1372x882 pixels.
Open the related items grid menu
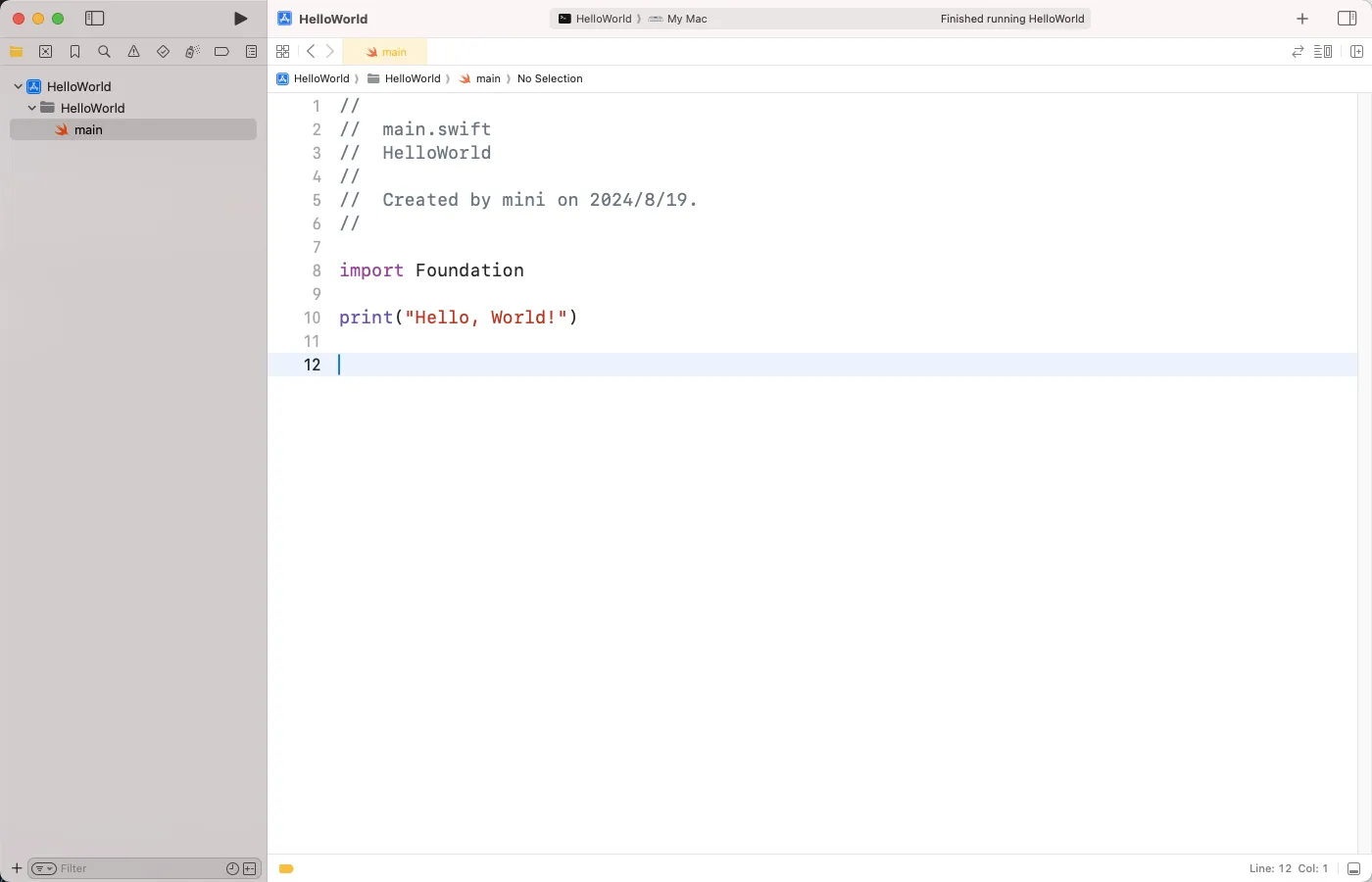pyautogui.click(x=283, y=52)
